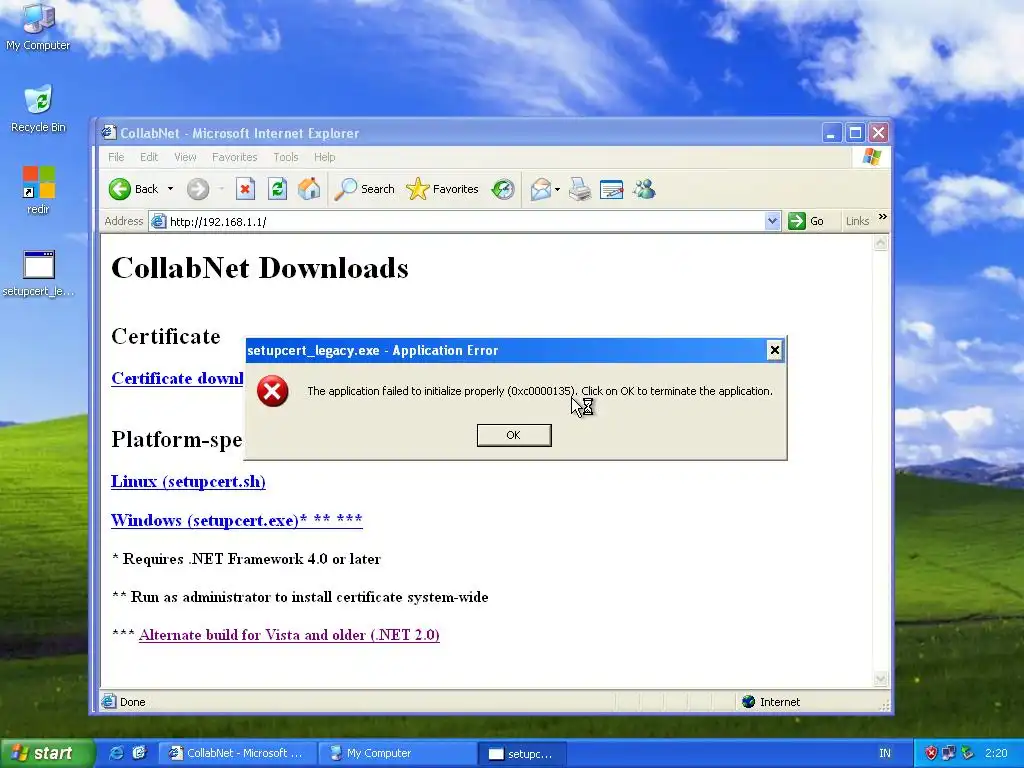The height and width of the screenshot is (768, 1024).
Task: Click "Requires .NET Framework 4.0 or later" text
Action: [x=251, y=559]
